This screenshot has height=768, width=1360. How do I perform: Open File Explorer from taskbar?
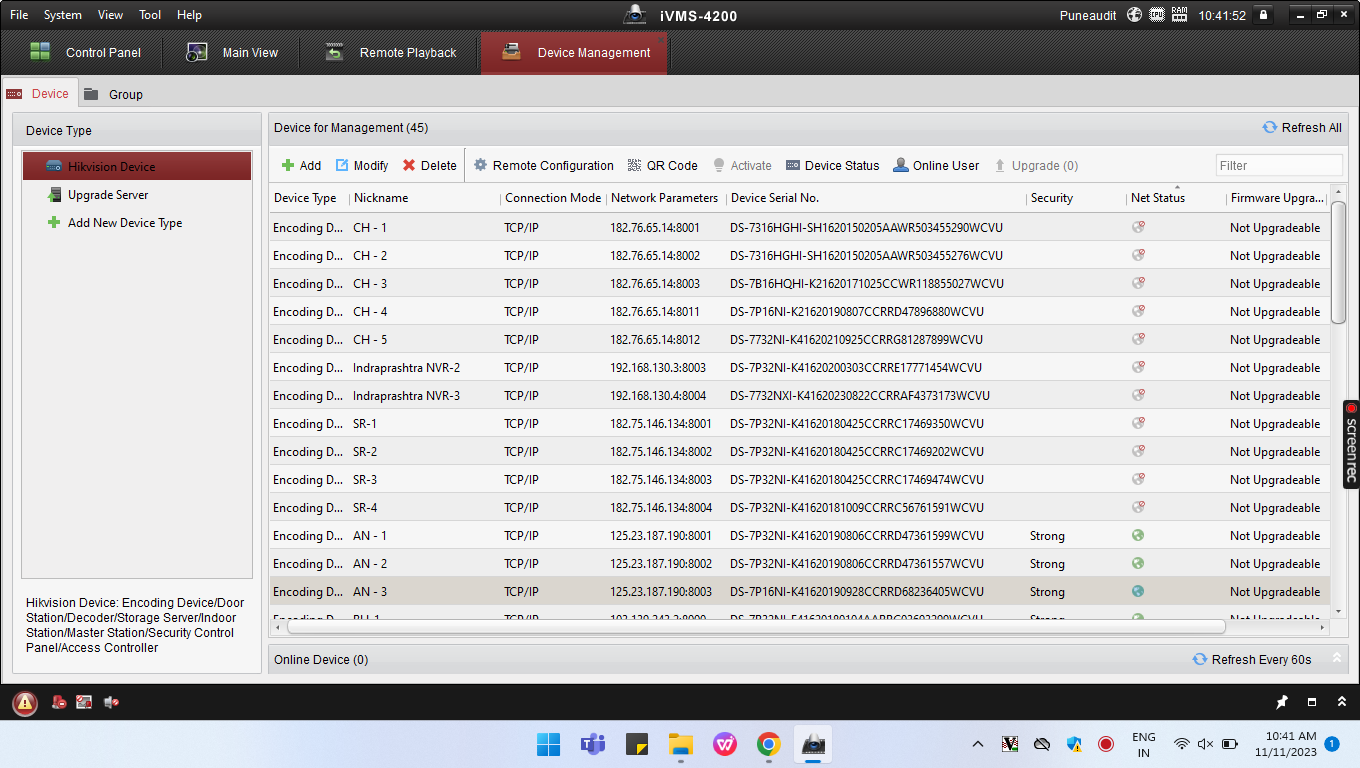tap(681, 744)
